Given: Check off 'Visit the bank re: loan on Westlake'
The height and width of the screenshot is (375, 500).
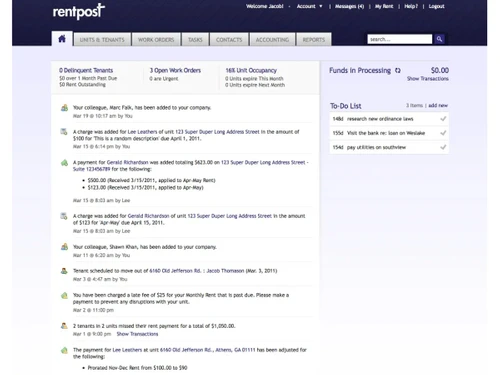Looking at the screenshot, I should 443,133.
